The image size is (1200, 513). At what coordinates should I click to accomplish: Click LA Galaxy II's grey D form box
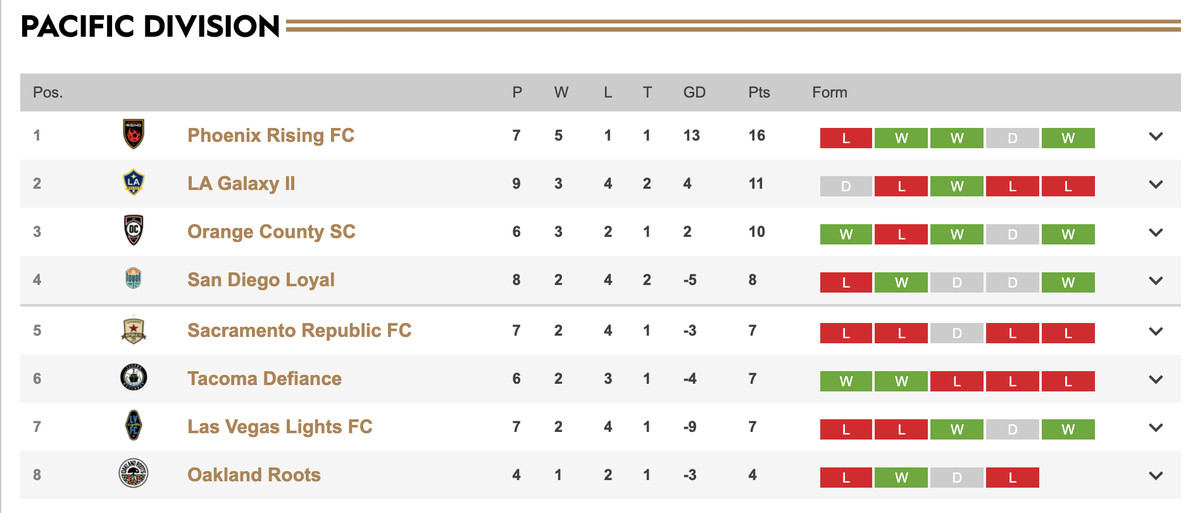(x=846, y=186)
